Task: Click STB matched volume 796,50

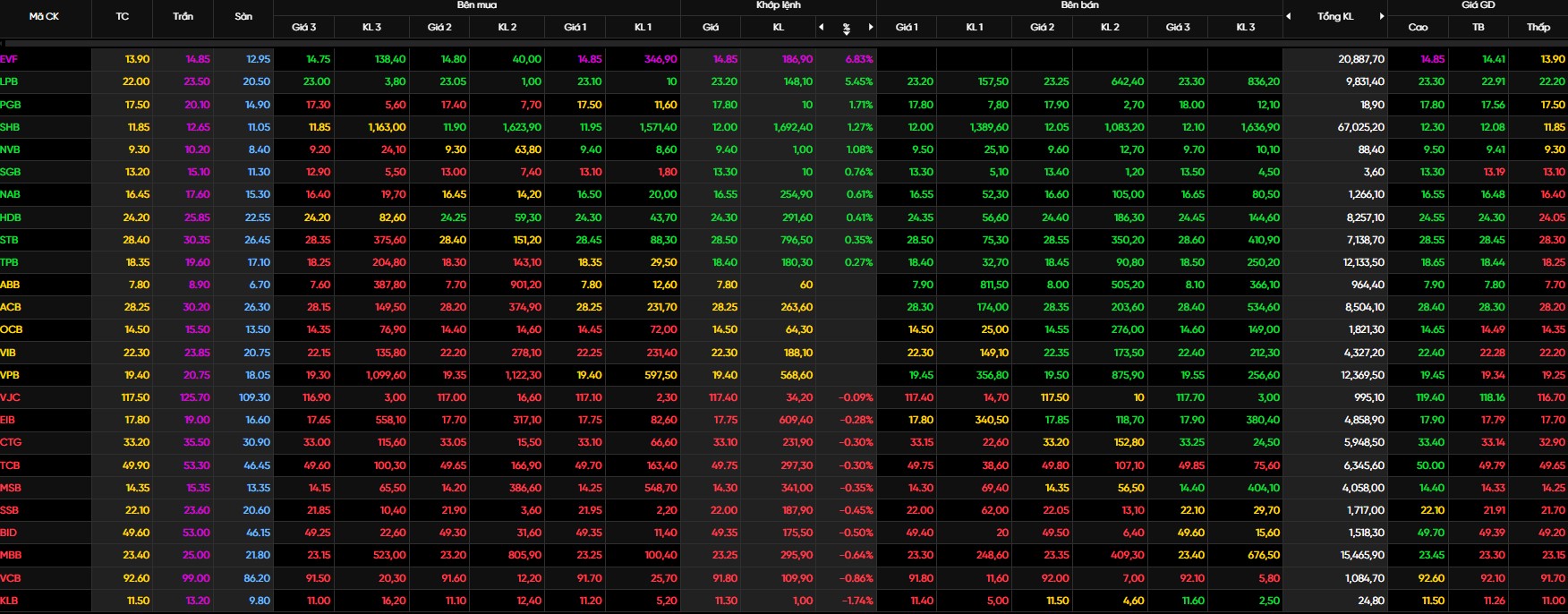Action: pos(797,240)
